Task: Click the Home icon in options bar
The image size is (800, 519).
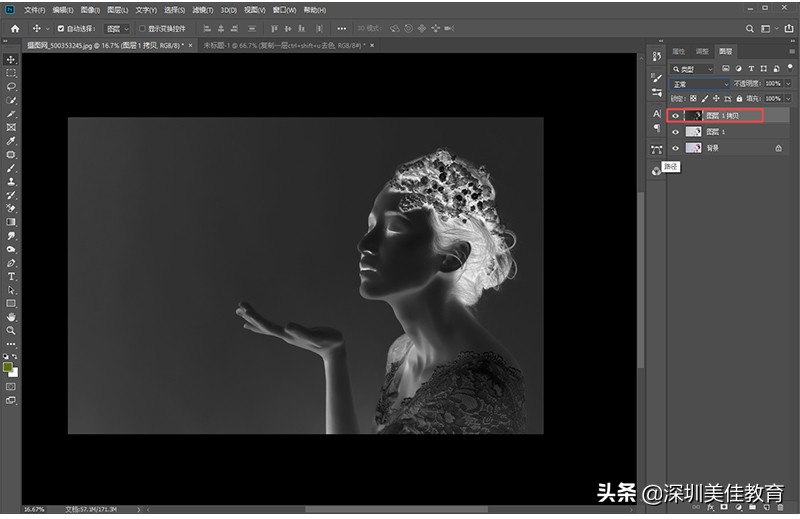Action: [15, 29]
